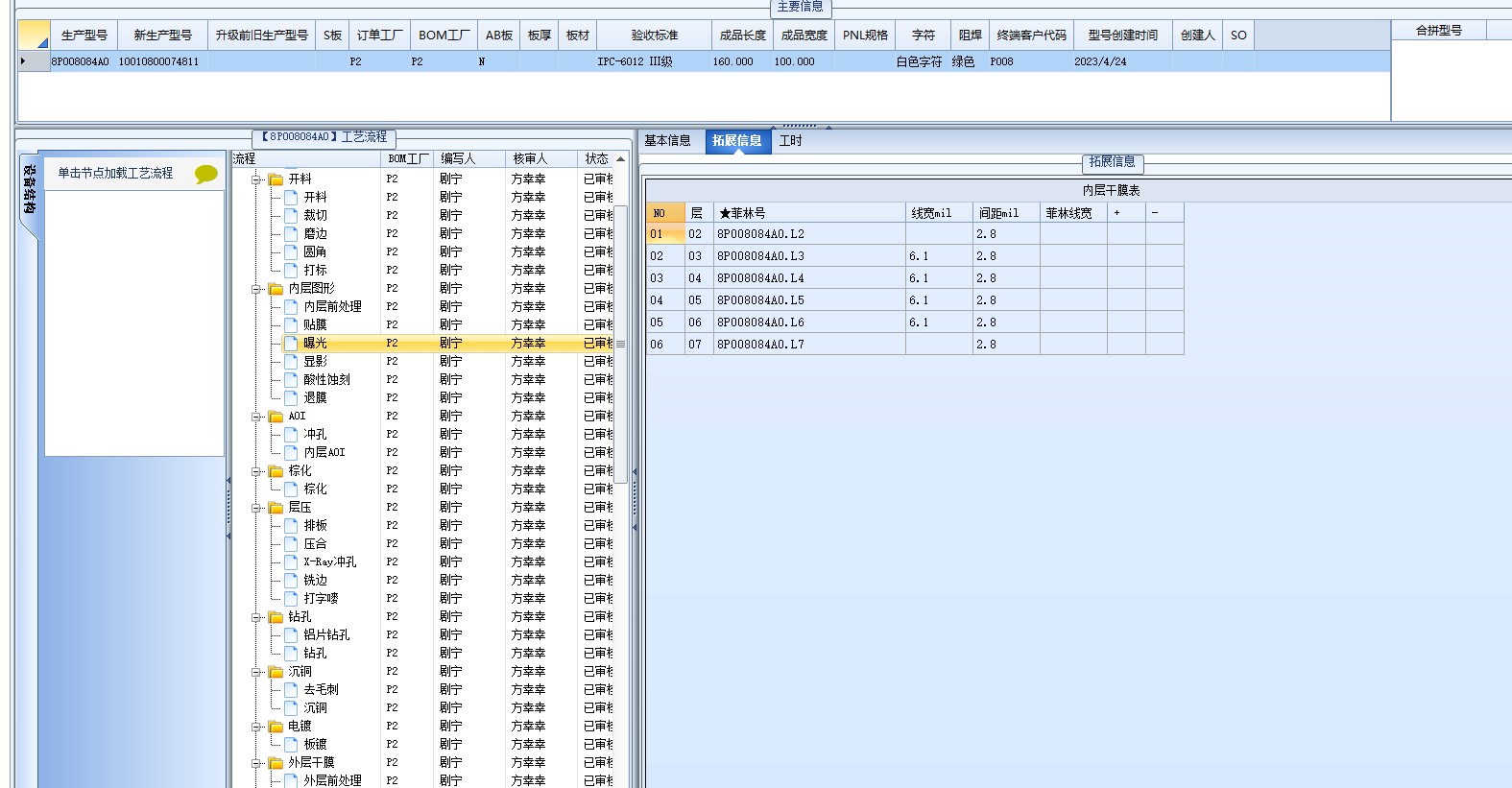This screenshot has height=788, width=1512.
Task: Click the document icon for 显影 step
Action: tap(291, 362)
